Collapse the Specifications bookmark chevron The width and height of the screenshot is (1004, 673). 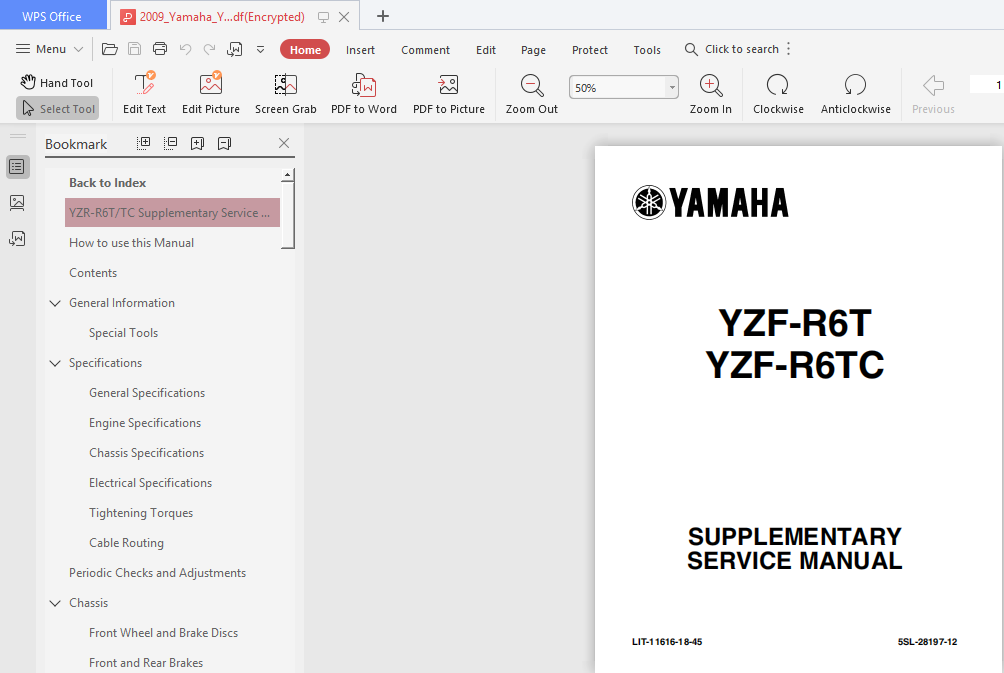(x=55, y=363)
